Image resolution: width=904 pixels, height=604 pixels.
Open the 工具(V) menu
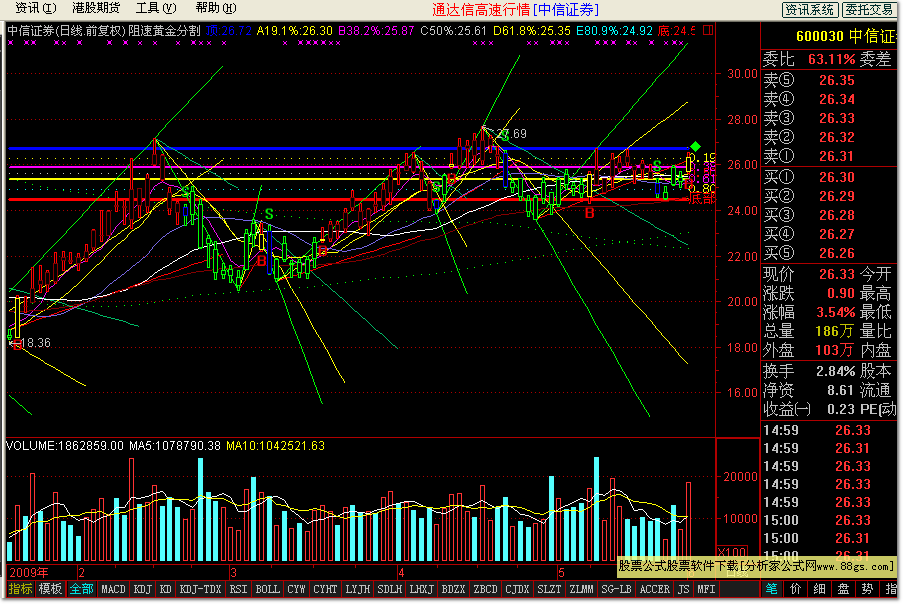pos(156,8)
